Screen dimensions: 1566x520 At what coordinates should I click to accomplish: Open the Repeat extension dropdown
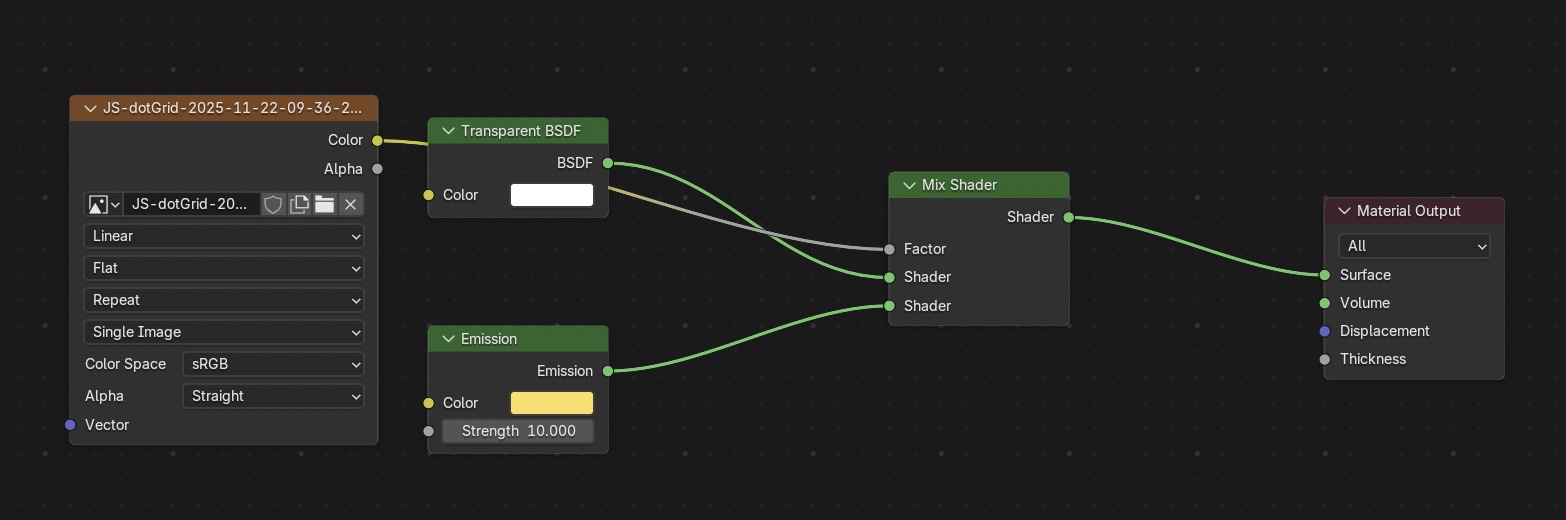pos(224,300)
